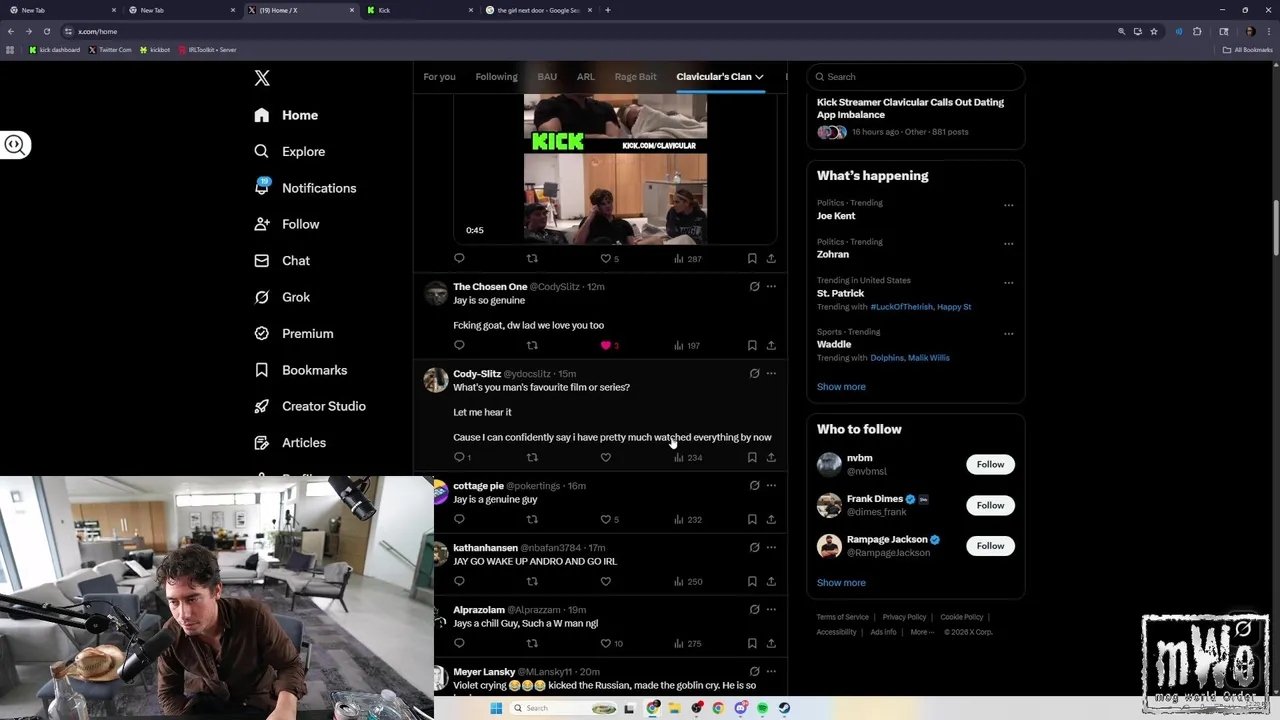The width and height of the screenshot is (1280, 720).
Task: Open more options on The Chosen One's post
Action: click(x=771, y=287)
